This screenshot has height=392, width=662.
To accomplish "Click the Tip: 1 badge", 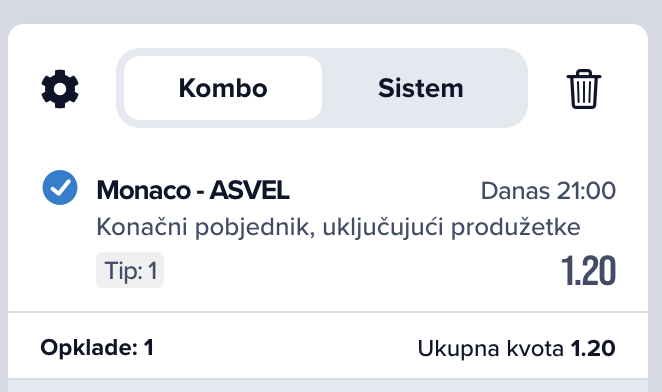I will (130, 270).
